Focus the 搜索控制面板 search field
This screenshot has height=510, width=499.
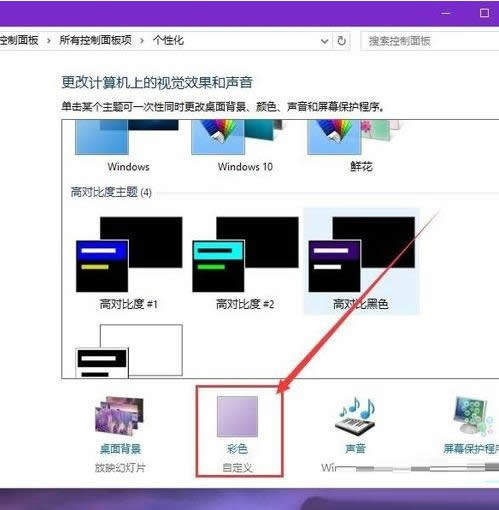[x=430, y=41]
